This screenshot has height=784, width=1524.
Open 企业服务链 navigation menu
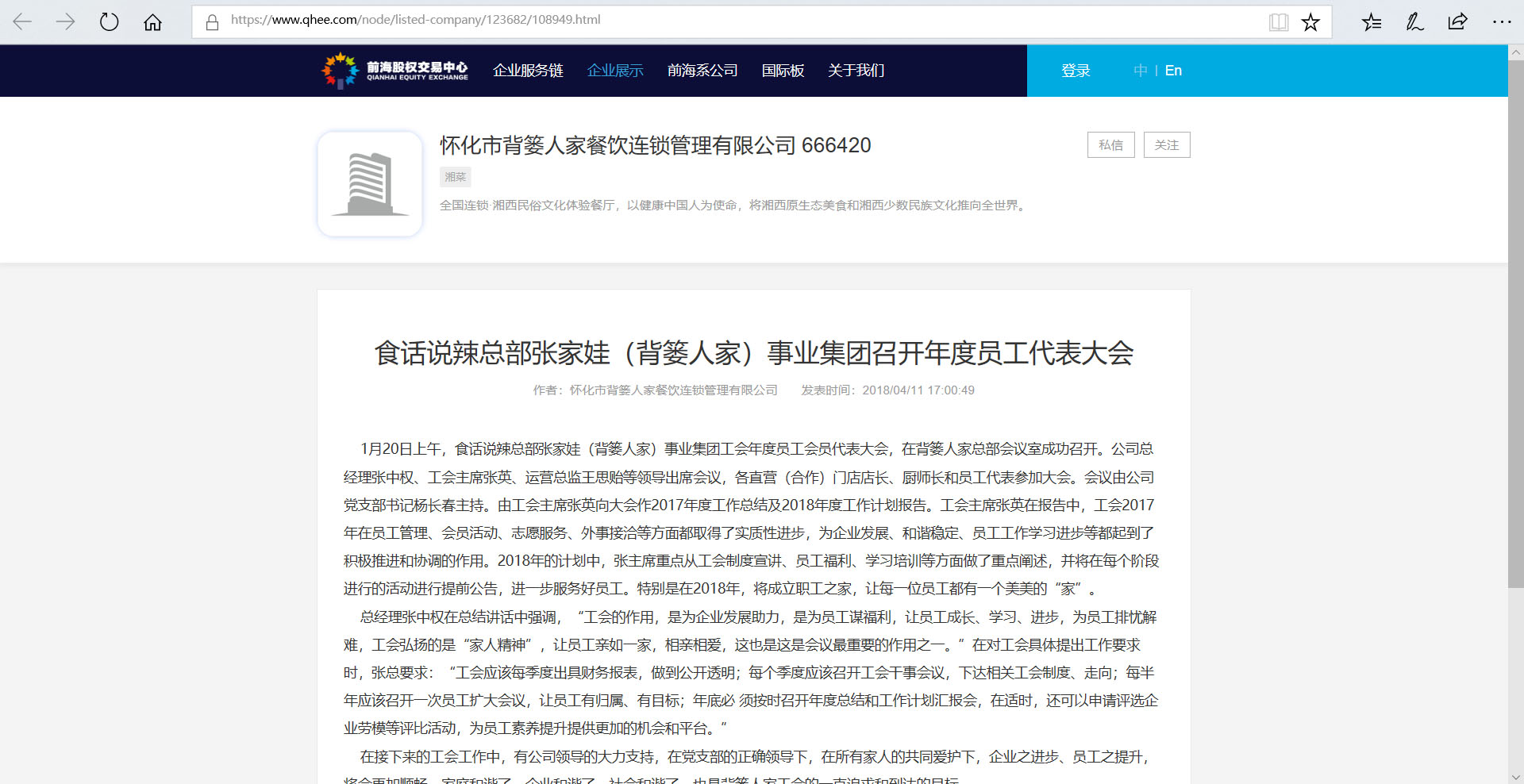click(528, 71)
